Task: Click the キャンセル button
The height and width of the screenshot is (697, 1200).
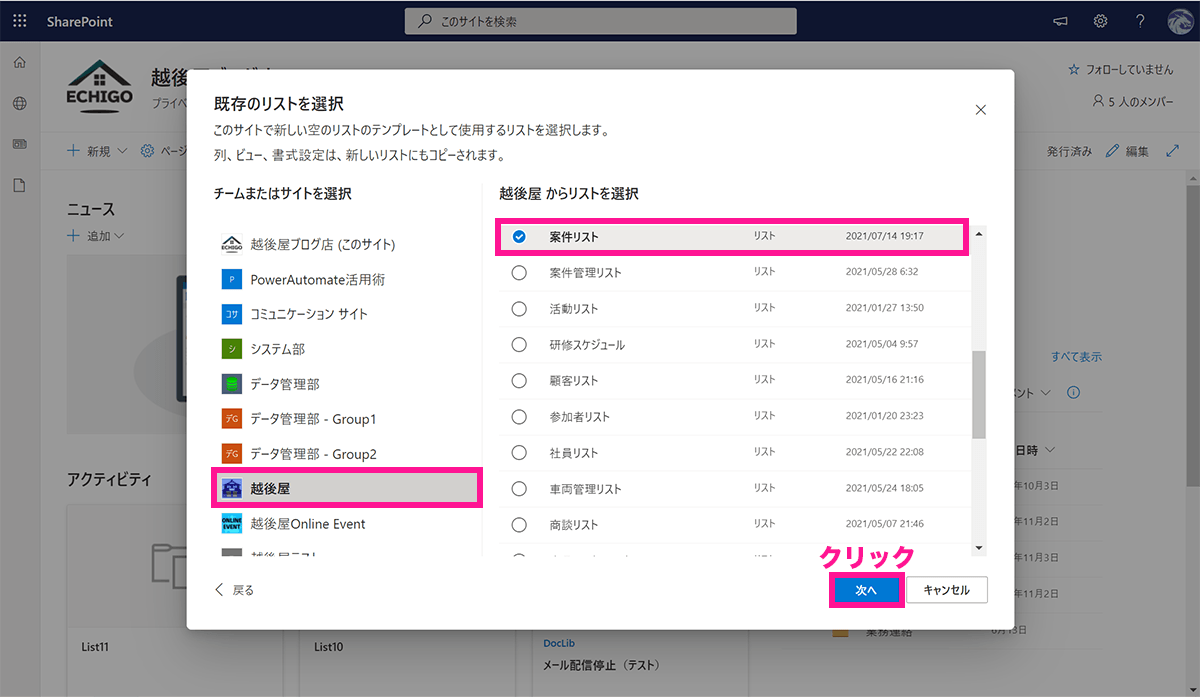Action: [946, 590]
